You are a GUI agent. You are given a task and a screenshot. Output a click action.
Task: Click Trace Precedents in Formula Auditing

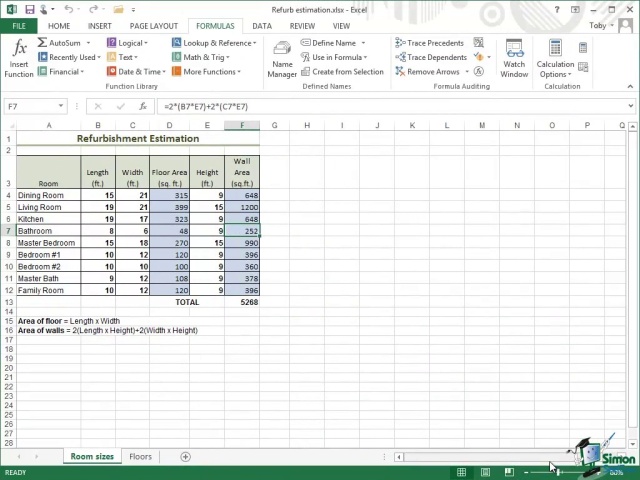pos(429,43)
